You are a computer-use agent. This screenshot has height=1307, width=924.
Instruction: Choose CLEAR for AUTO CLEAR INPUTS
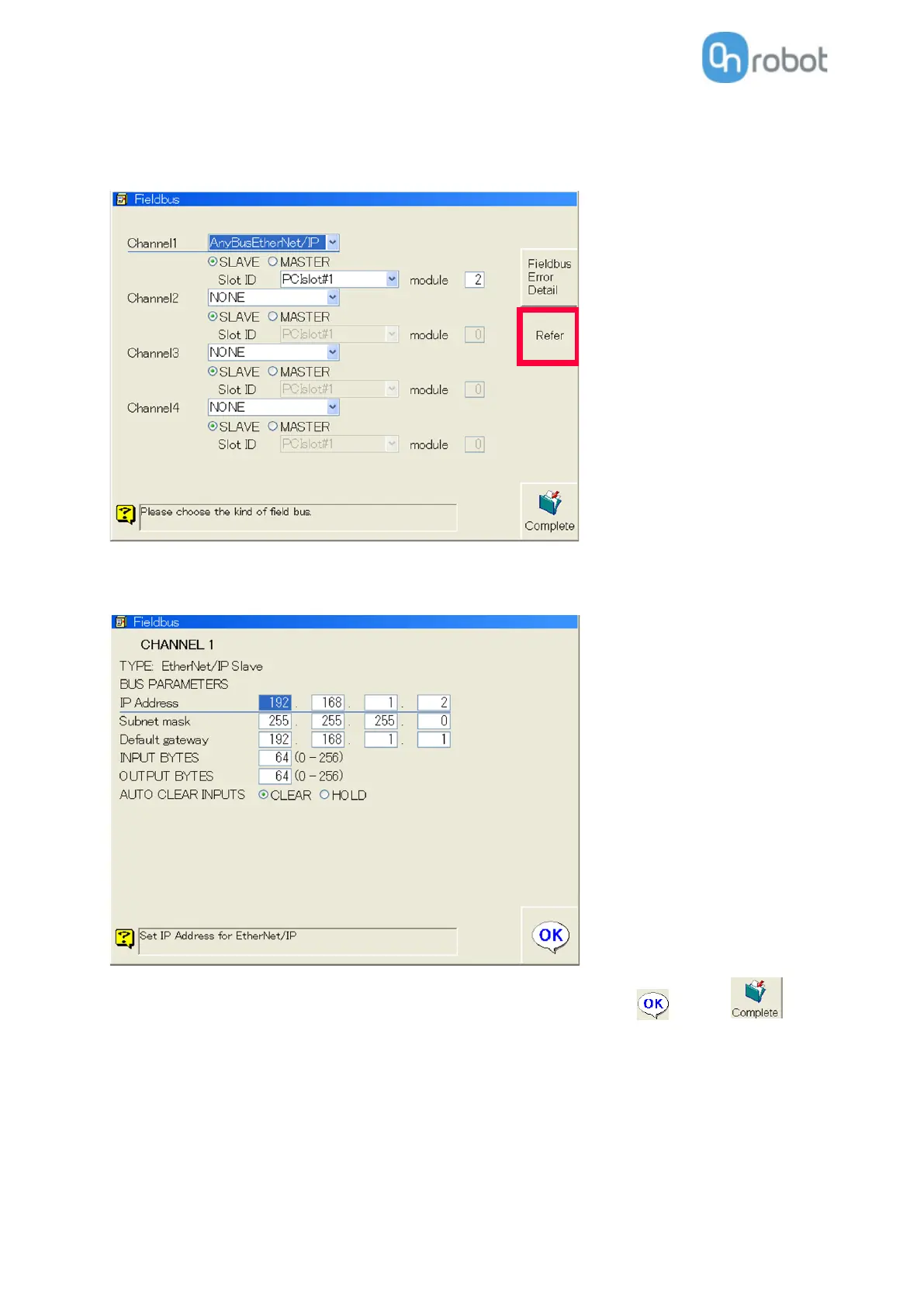pyautogui.click(x=264, y=795)
